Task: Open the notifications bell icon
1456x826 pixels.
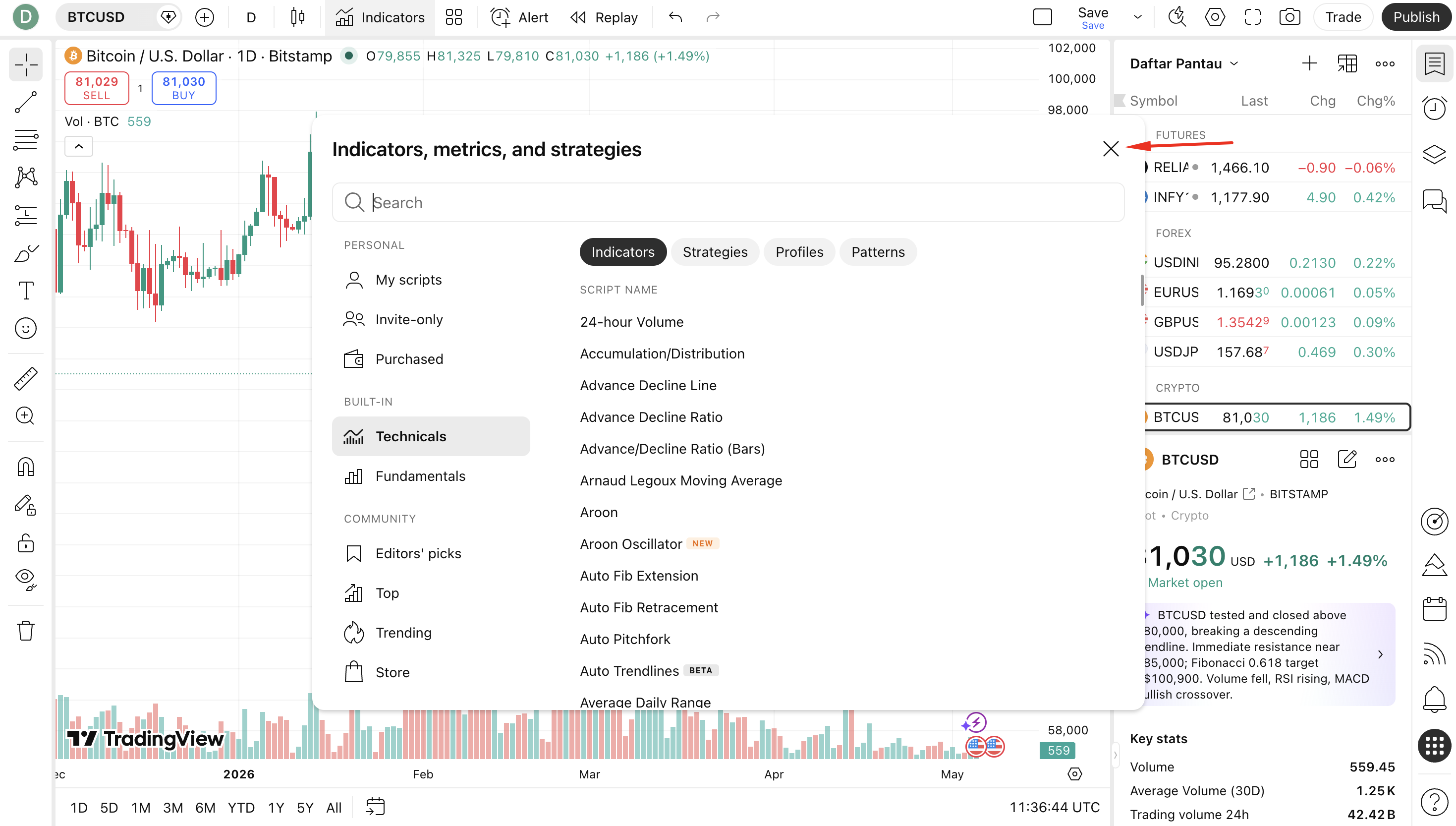Action: [x=1435, y=699]
